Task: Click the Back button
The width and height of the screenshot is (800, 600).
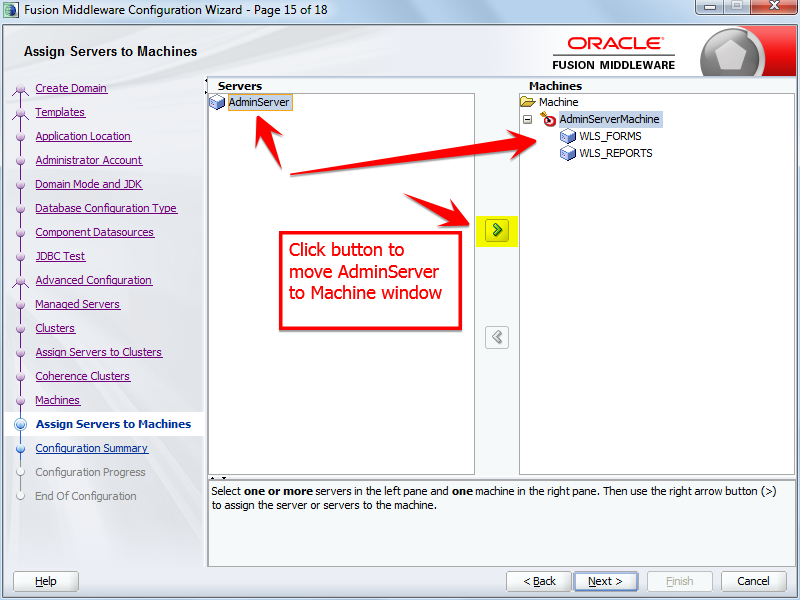Action: tap(538, 581)
